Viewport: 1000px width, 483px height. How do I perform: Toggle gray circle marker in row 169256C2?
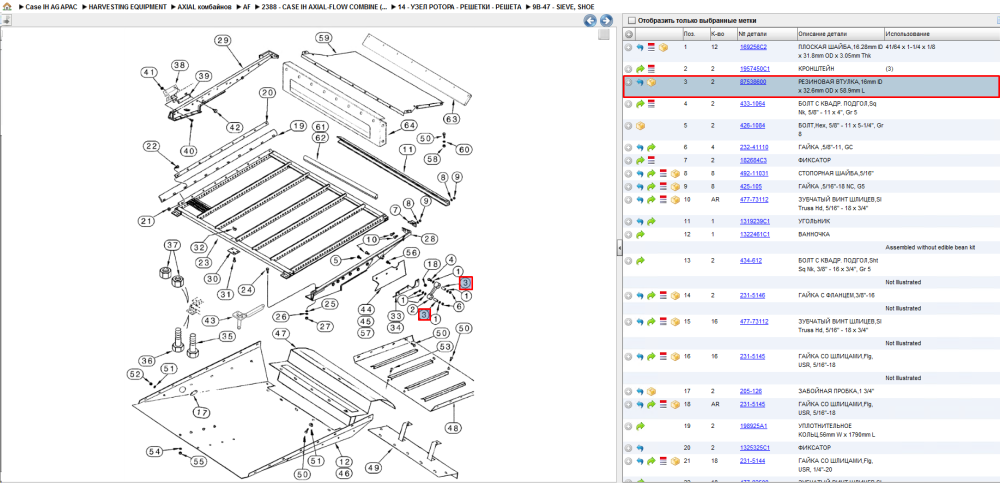(x=629, y=47)
